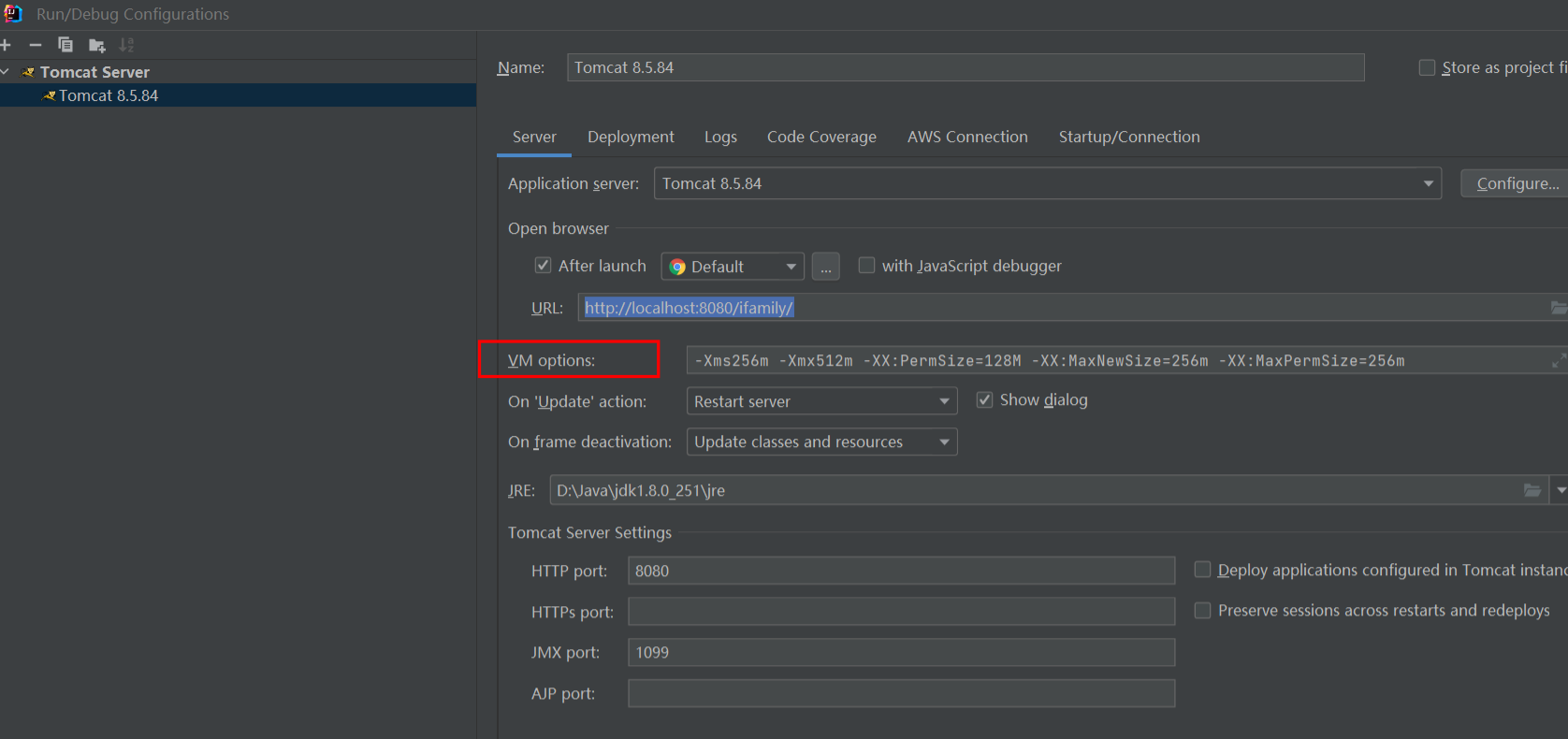Switch to the Deployment tab
Viewport: 1568px width, 739px height.
click(x=631, y=137)
